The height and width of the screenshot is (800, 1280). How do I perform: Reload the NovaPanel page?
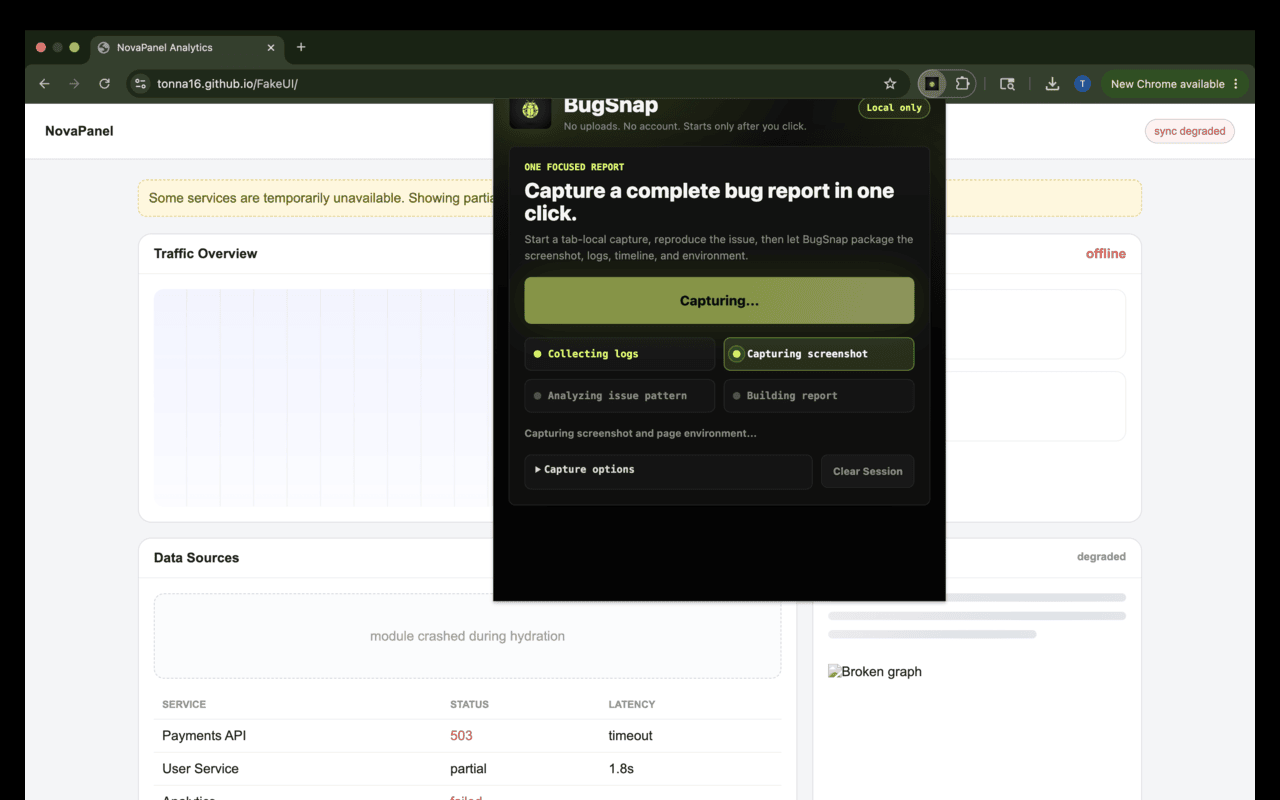[x=104, y=84]
